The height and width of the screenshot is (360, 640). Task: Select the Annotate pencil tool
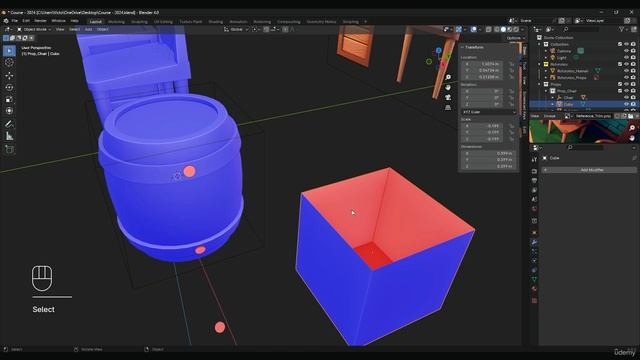pyautogui.click(x=9, y=124)
